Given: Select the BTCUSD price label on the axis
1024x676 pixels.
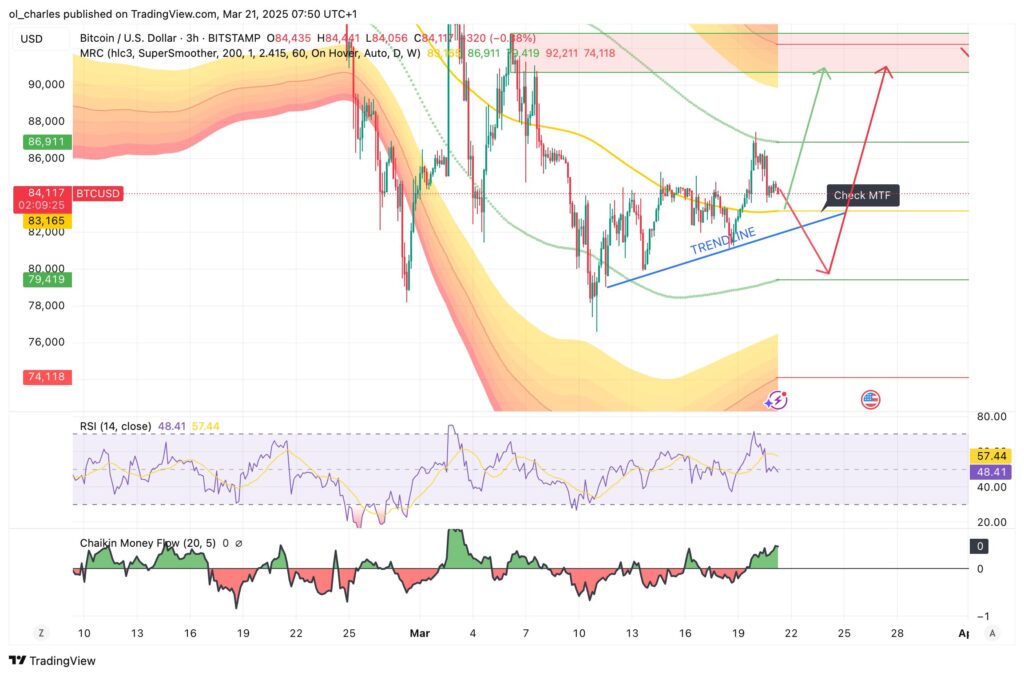Looking at the screenshot, I should click(96, 193).
